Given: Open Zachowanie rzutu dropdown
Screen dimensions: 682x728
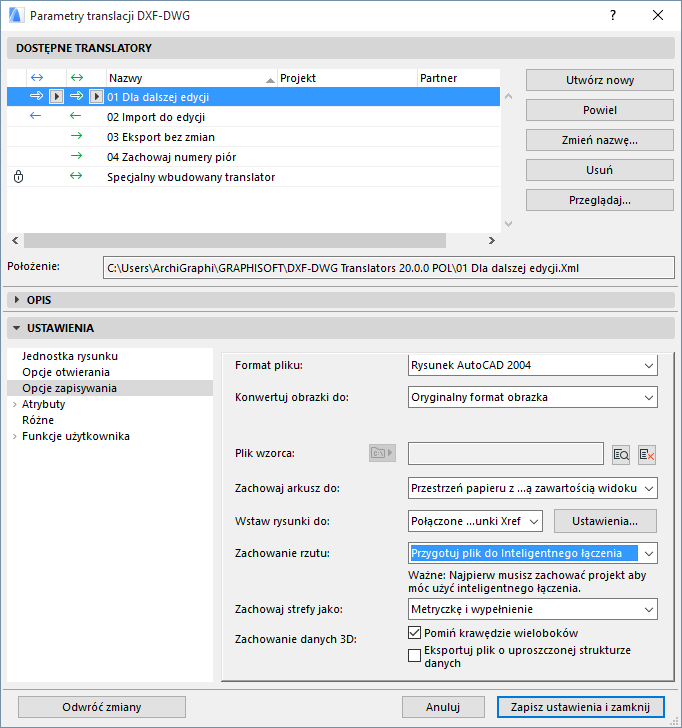Looking at the screenshot, I should point(533,553).
